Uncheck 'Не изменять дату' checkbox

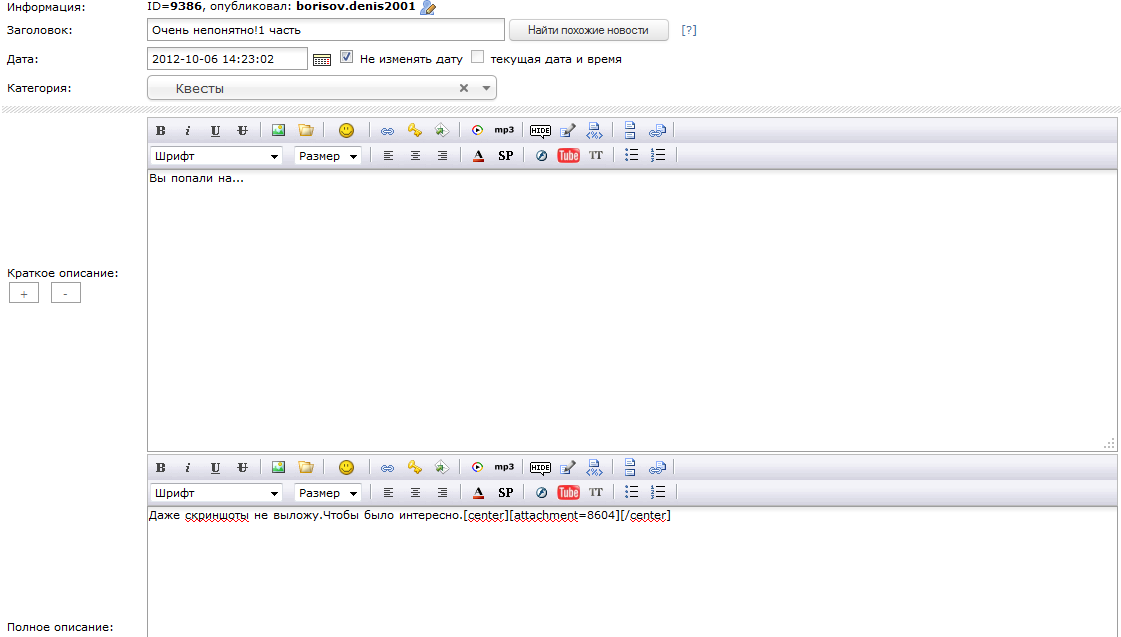[x=347, y=58]
